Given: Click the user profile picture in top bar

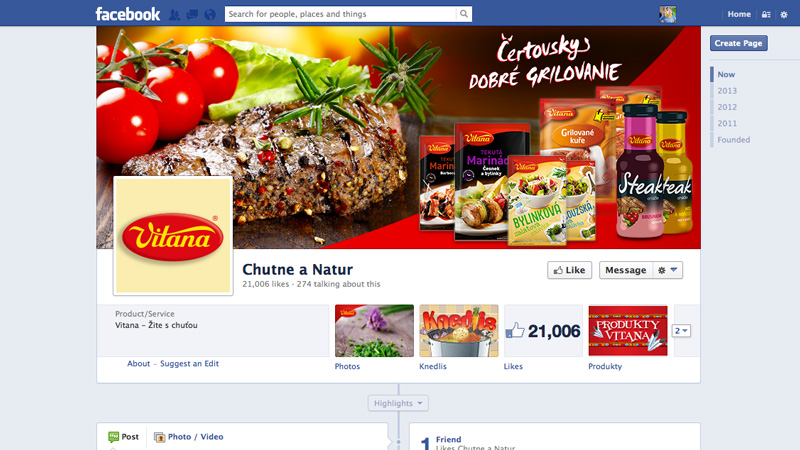Looking at the screenshot, I should click(667, 14).
